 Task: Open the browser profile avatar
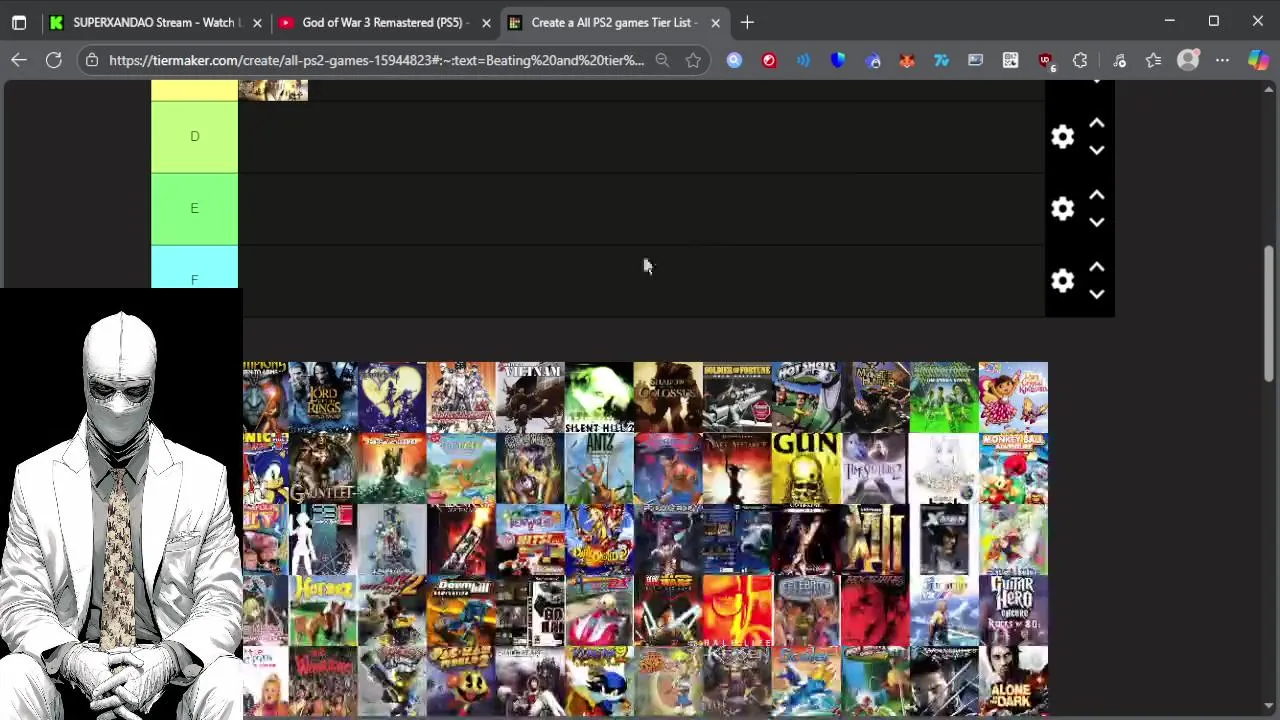point(1188,60)
